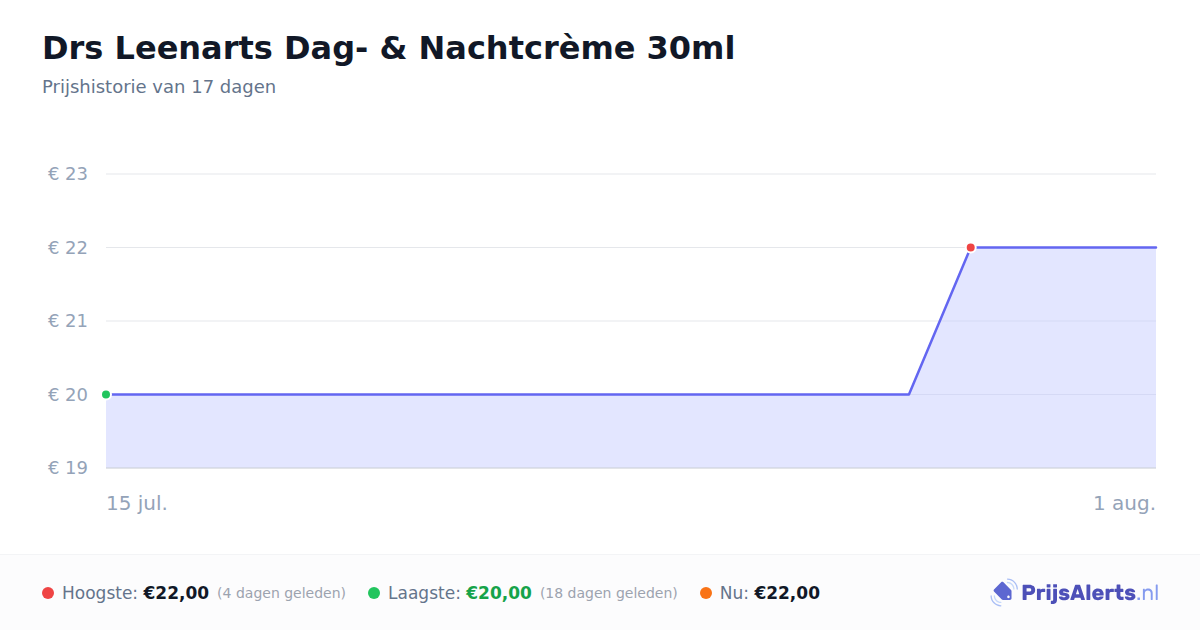Click the green dot beside Laagste
The width and height of the screenshot is (1200, 630).
374,593
